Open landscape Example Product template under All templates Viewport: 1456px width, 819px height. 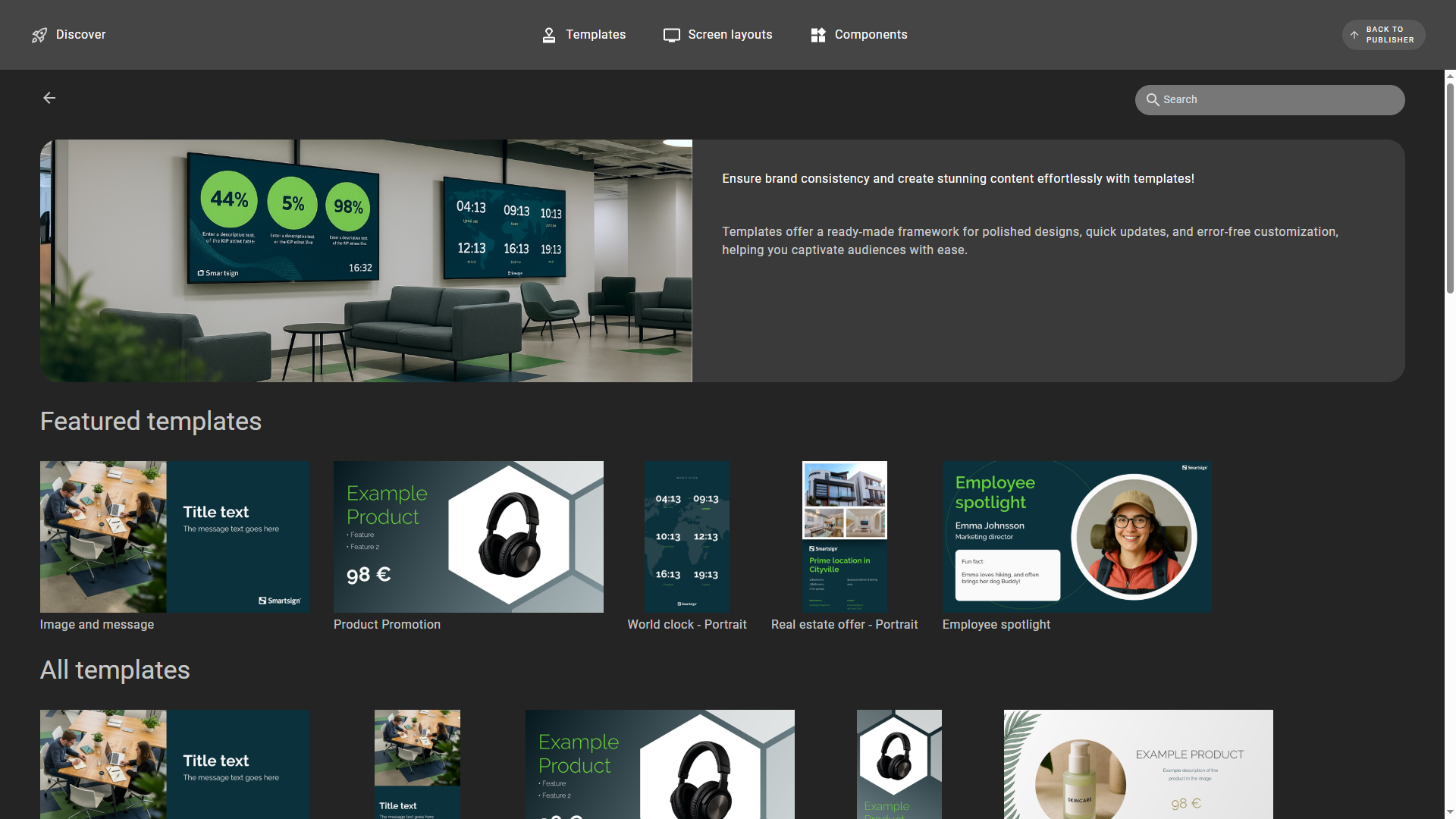[x=660, y=764]
